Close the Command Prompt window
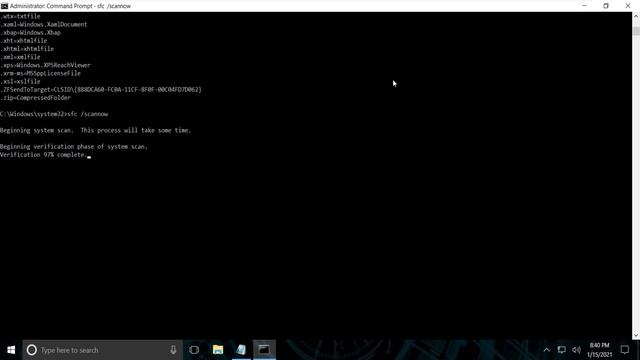 [628, 6]
